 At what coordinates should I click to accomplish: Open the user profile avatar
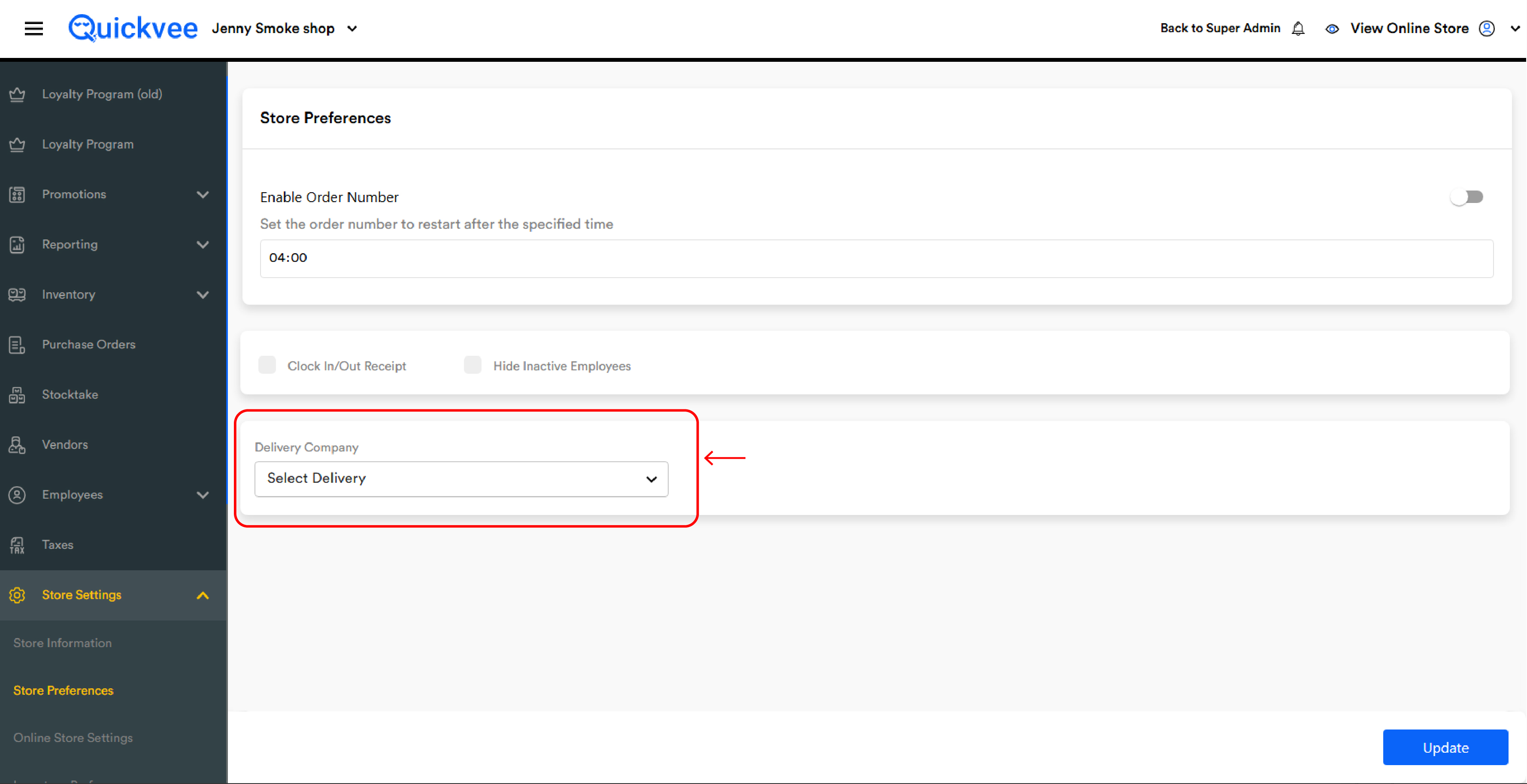click(x=1487, y=28)
